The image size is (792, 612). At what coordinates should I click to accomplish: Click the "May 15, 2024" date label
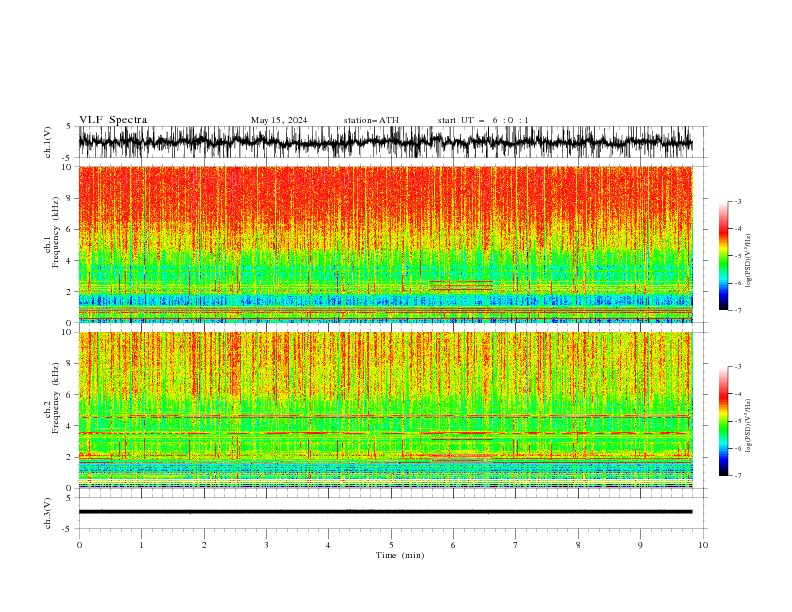[279, 120]
